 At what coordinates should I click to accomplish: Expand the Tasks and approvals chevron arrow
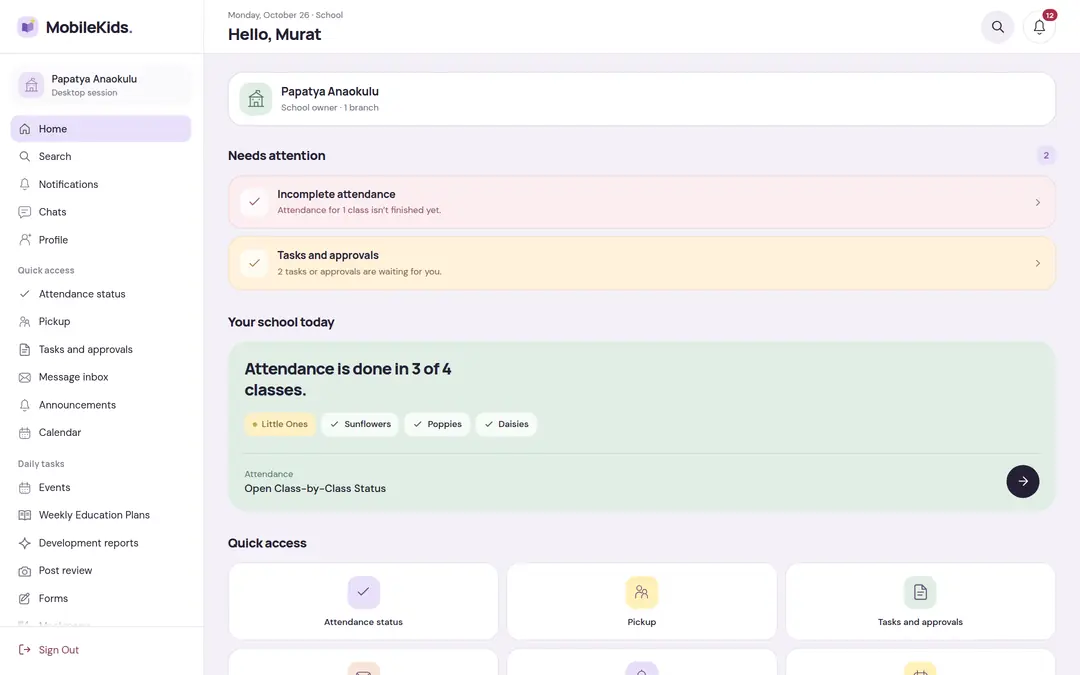[1037, 263]
